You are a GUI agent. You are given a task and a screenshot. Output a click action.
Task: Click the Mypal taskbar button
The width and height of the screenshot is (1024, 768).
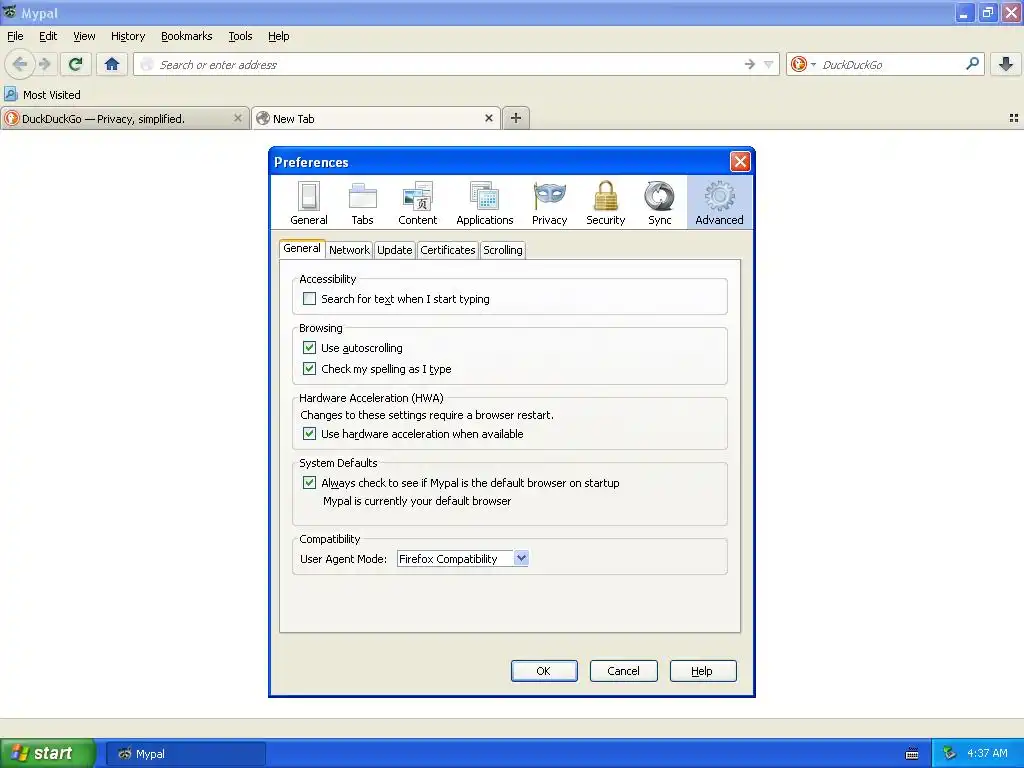click(x=186, y=754)
